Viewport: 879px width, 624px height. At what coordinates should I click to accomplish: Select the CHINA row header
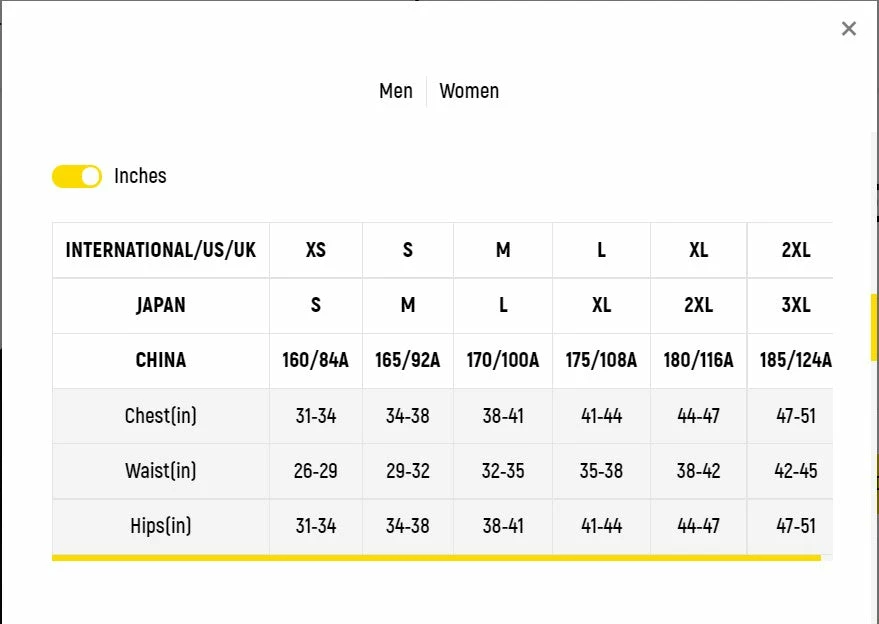(161, 360)
